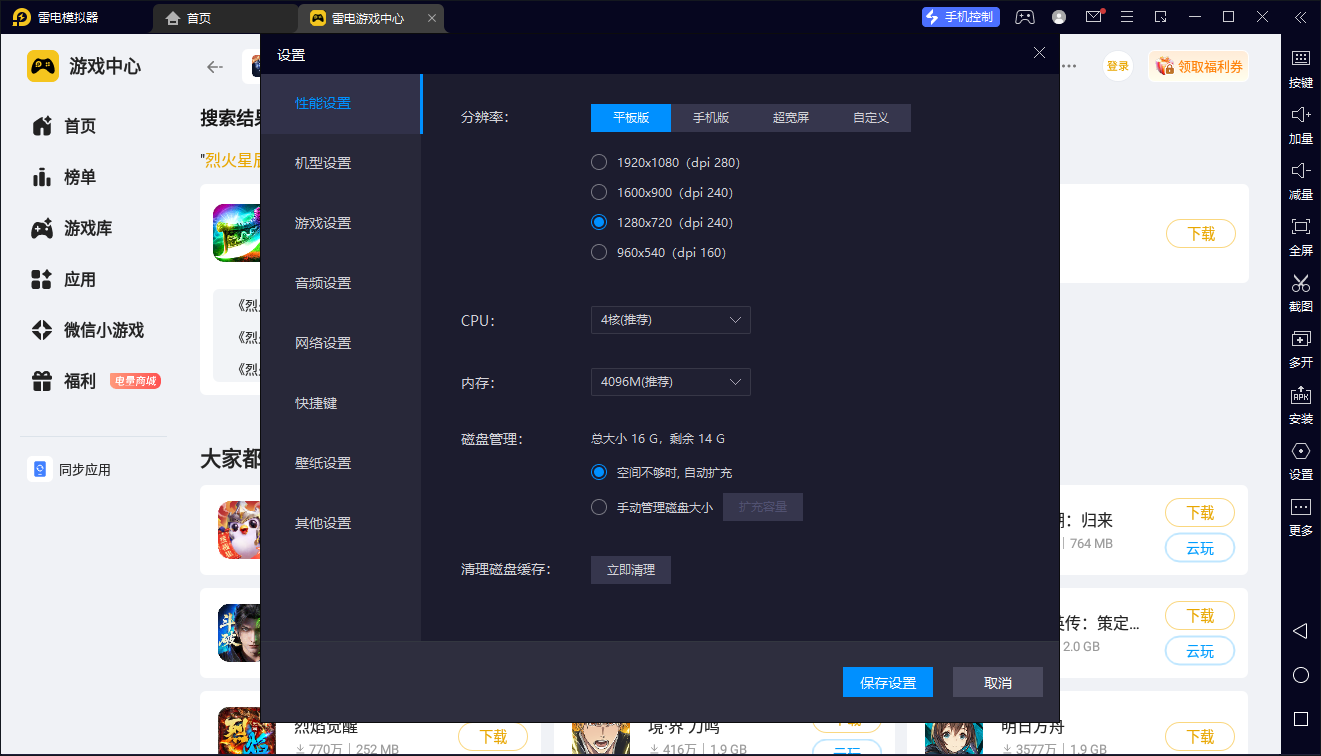
Task: Open 其他设置 settings category
Action: pyautogui.click(x=340, y=523)
